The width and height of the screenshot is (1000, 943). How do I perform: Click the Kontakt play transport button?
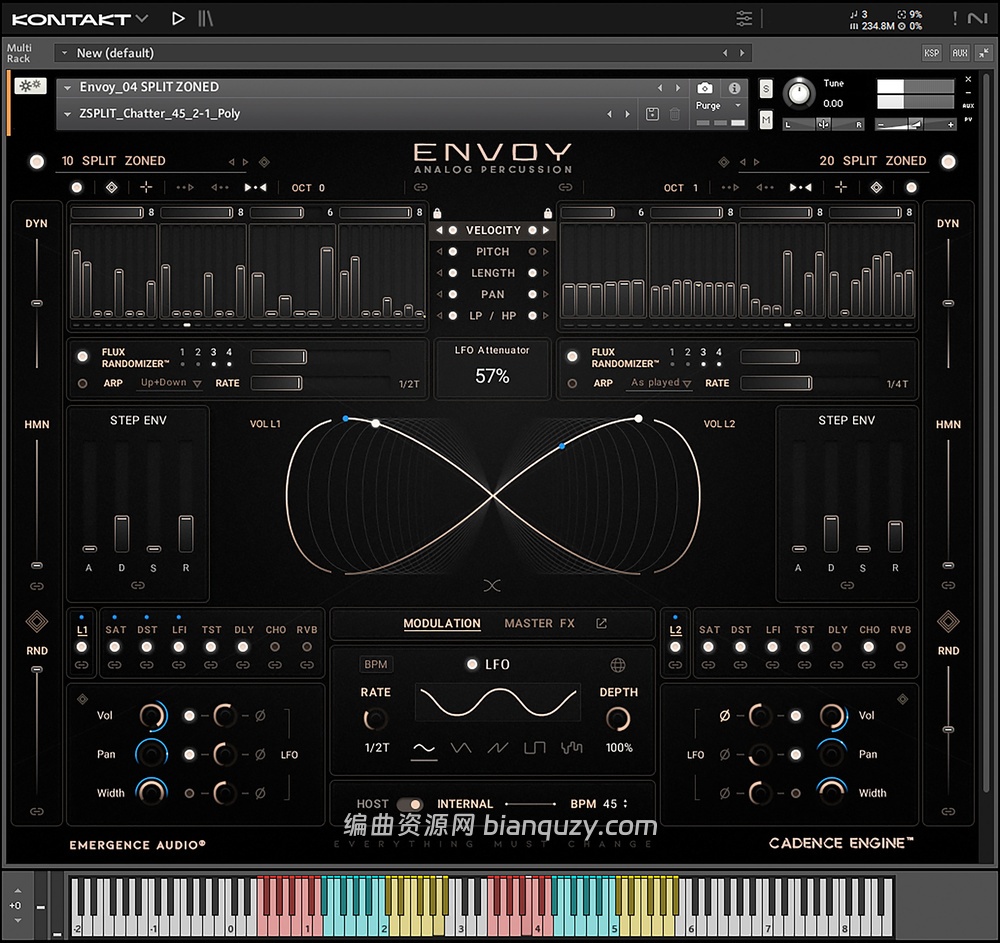pos(179,18)
